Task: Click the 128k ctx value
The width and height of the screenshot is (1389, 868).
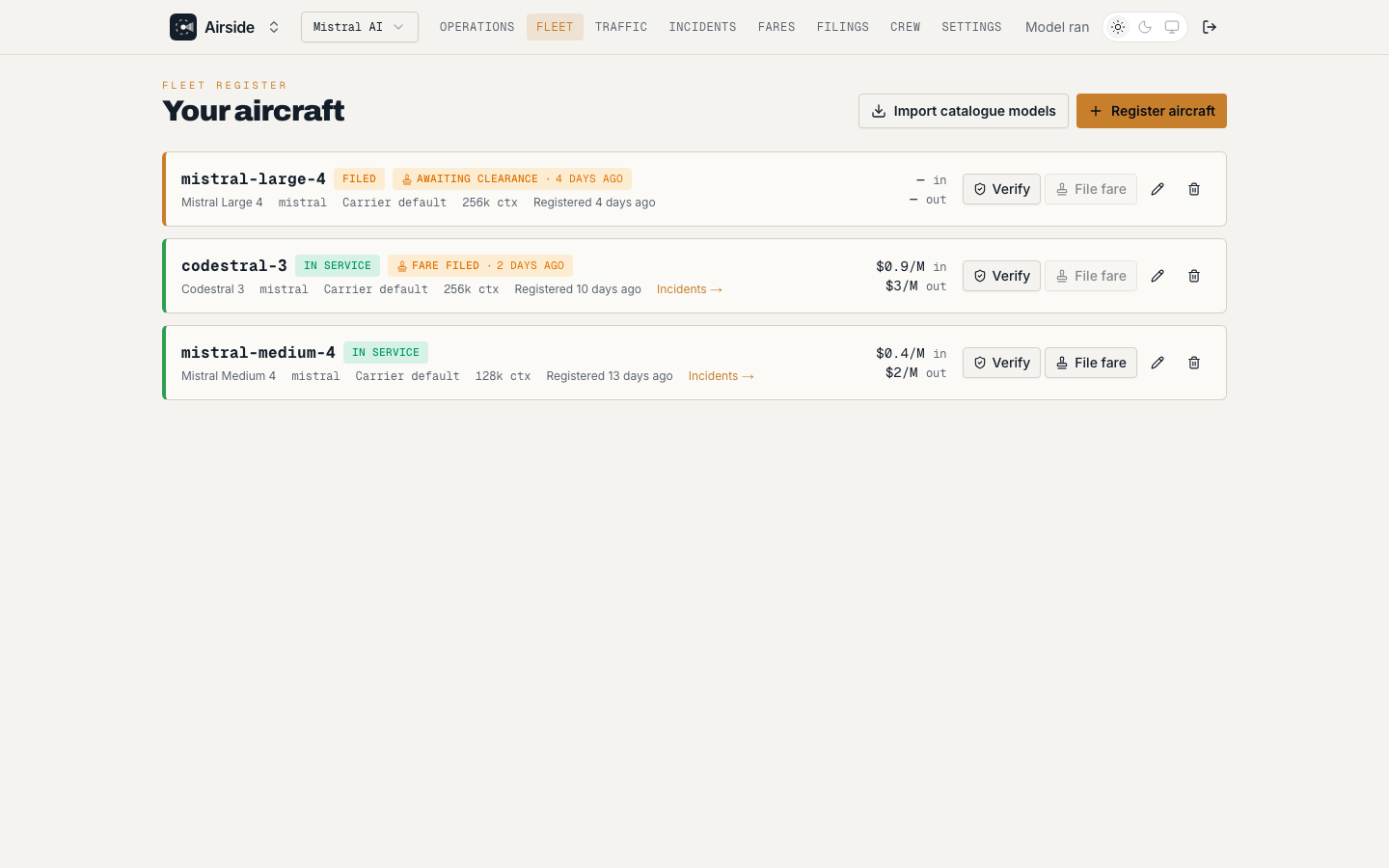Action: point(503,376)
